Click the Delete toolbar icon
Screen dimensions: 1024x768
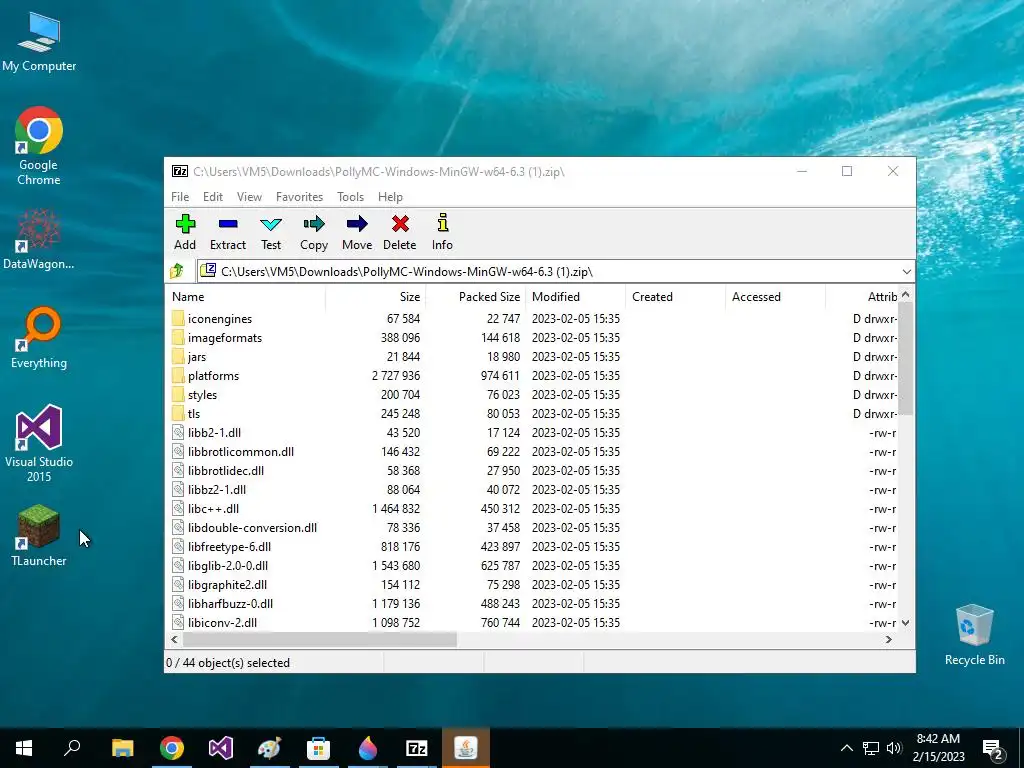click(x=400, y=232)
